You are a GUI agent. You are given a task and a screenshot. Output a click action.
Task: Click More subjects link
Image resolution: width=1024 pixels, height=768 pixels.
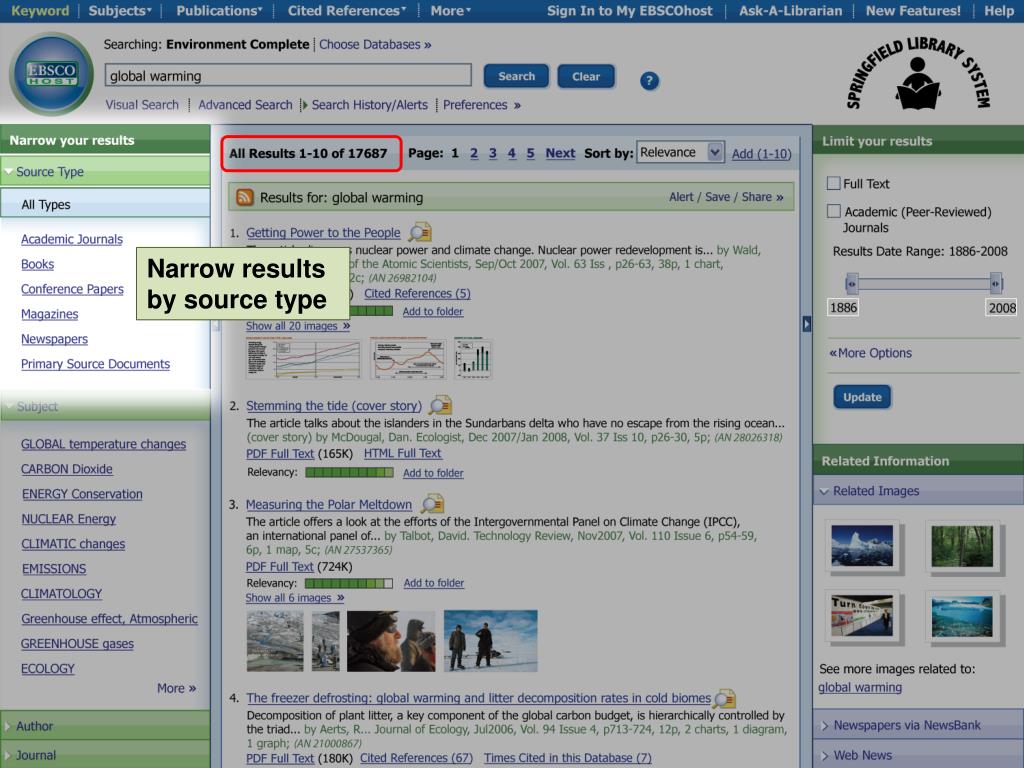176,688
